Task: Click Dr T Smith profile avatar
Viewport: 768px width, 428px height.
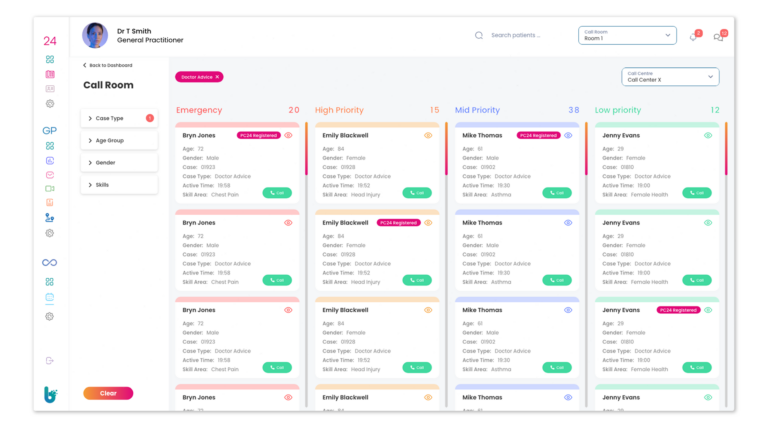Action: pos(95,35)
